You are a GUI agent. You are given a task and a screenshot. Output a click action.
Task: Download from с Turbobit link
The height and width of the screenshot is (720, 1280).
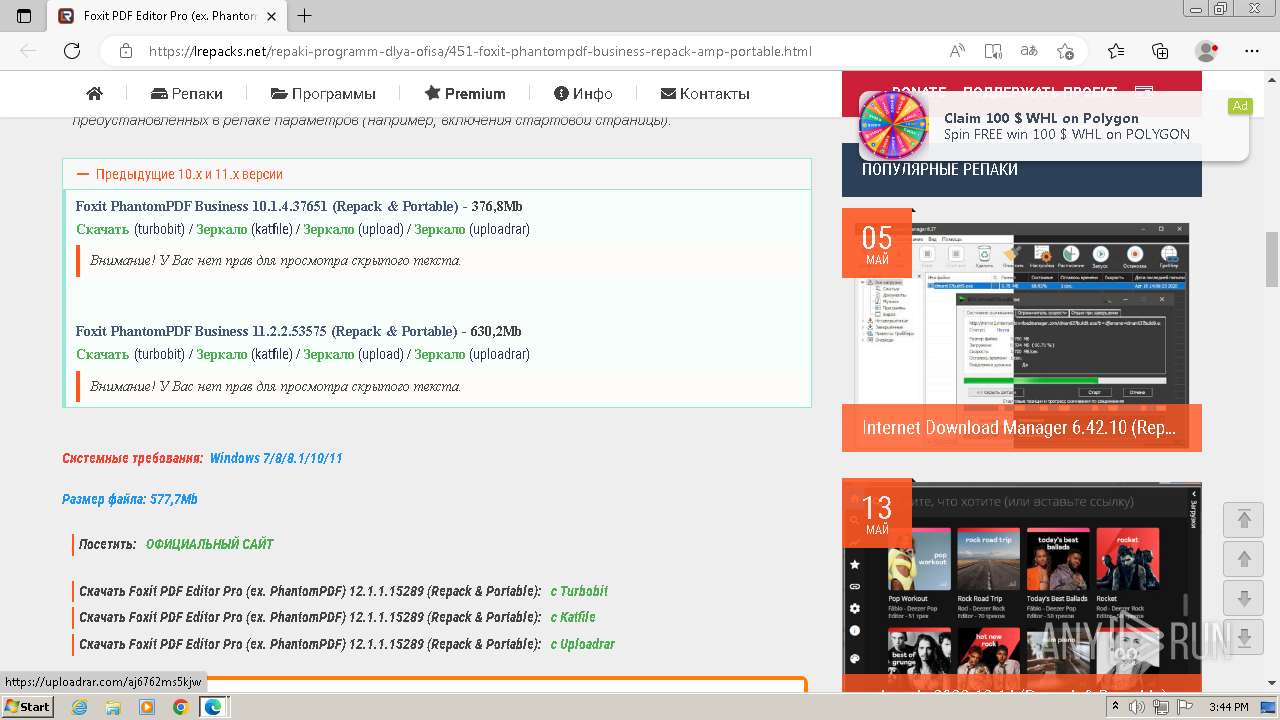coord(579,591)
